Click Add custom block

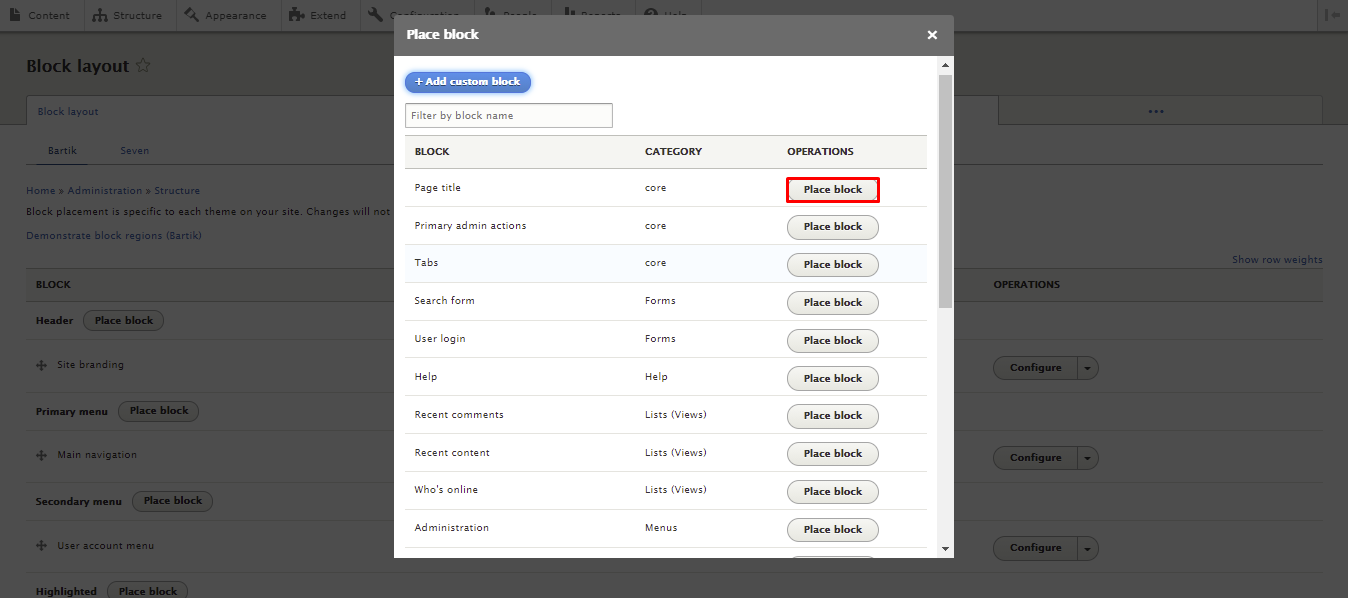pos(467,82)
